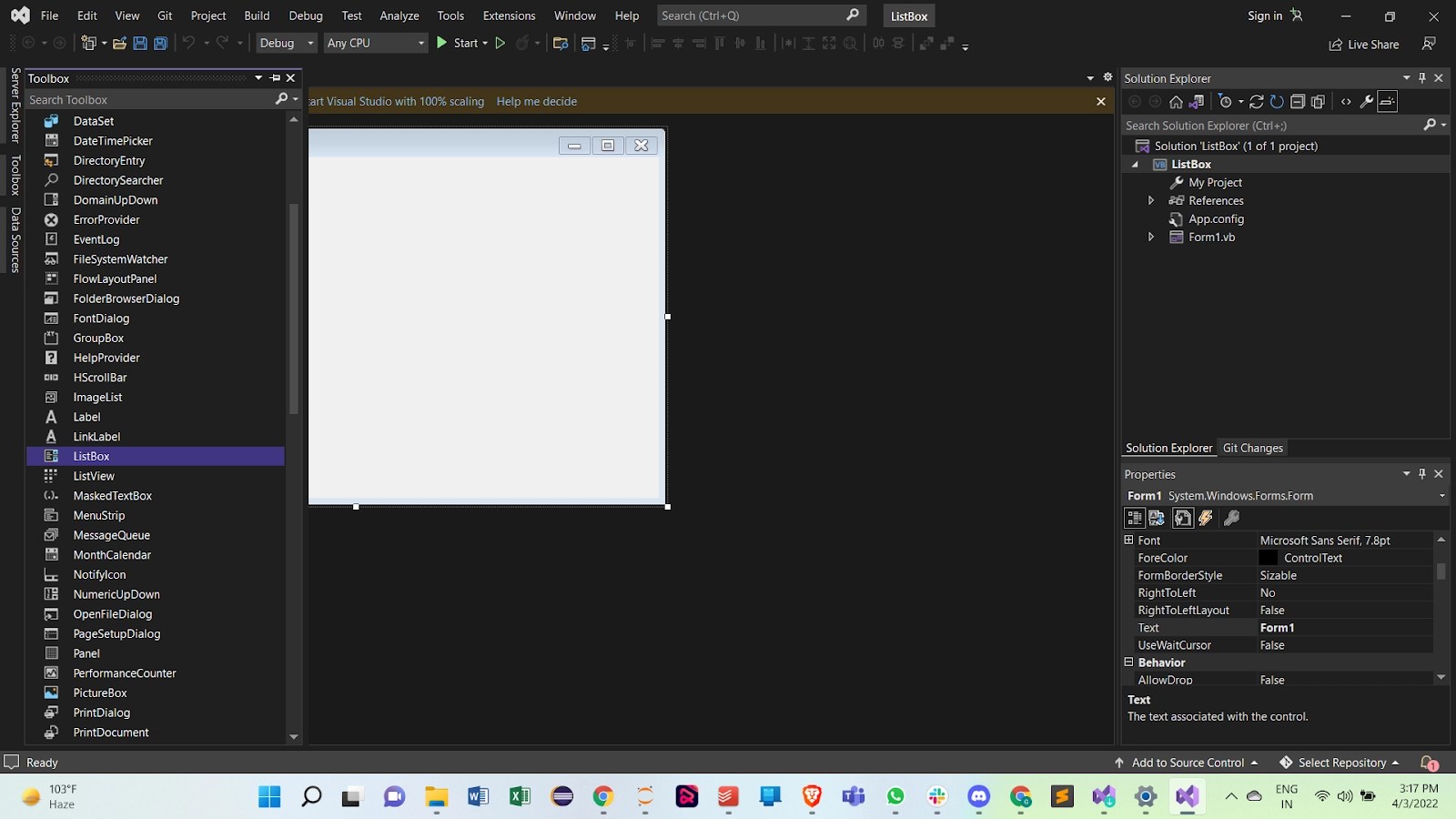Screen dimensions: 1456x819
Task: Toggle Categorized view in Properties panel
Action: click(1135, 518)
